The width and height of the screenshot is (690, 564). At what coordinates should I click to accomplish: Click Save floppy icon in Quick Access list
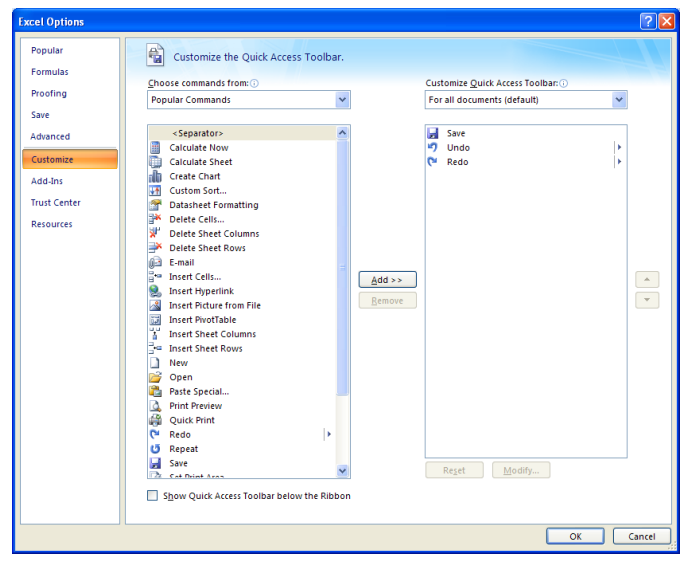tap(433, 133)
